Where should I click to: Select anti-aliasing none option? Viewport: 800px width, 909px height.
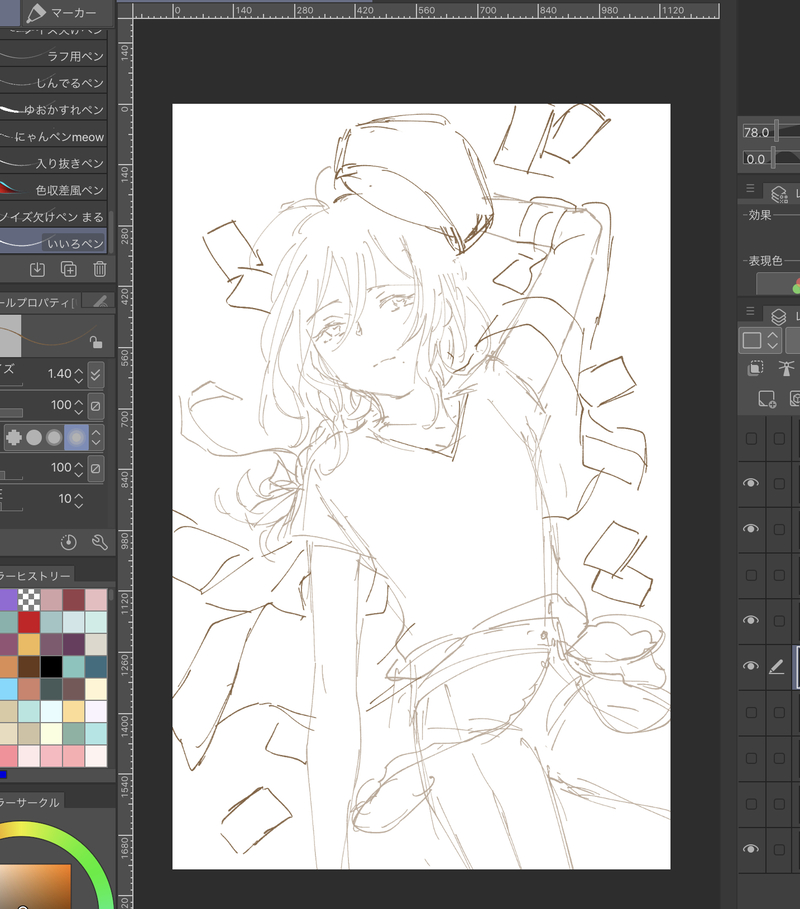(14, 437)
